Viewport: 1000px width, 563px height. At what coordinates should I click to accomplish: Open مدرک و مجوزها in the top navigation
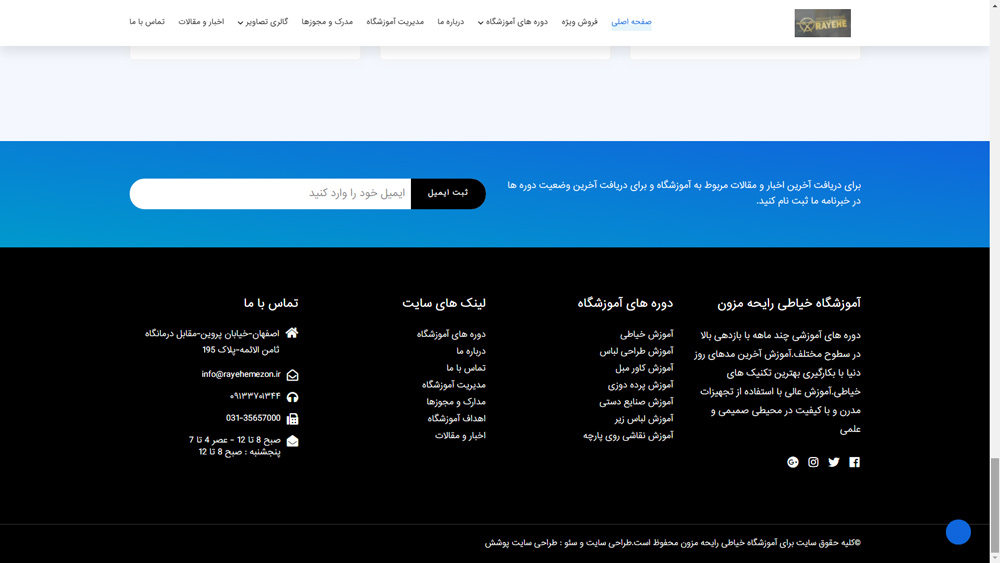[x=327, y=22]
